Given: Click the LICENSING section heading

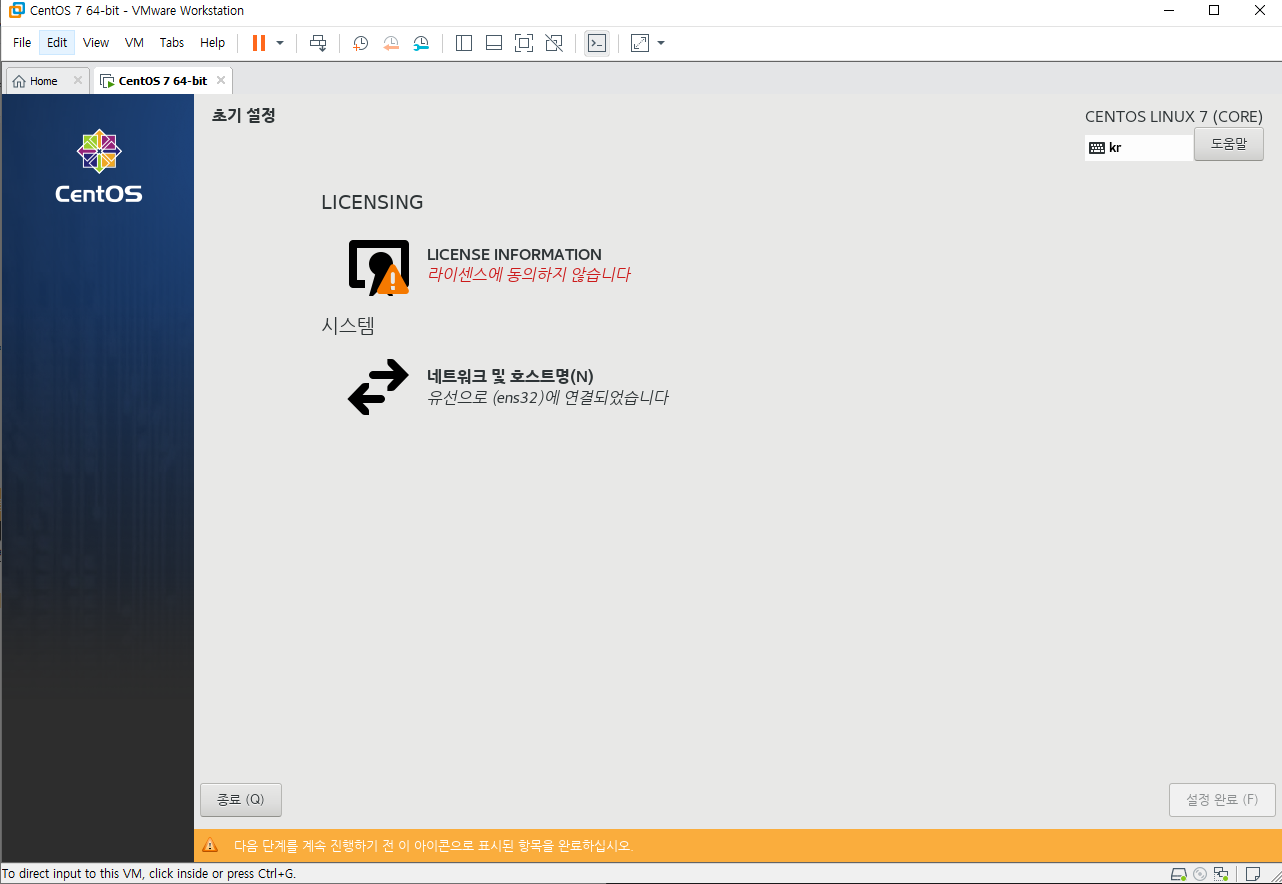Looking at the screenshot, I should [x=372, y=202].
